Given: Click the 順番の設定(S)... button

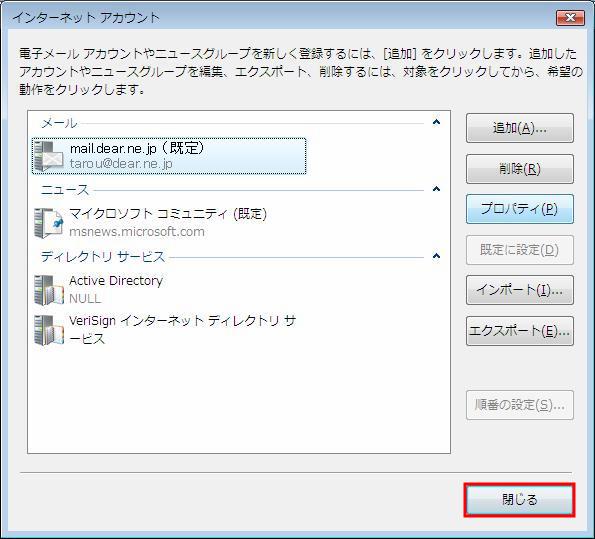Looking at the screenshot, I should click(x=519, y=405).
